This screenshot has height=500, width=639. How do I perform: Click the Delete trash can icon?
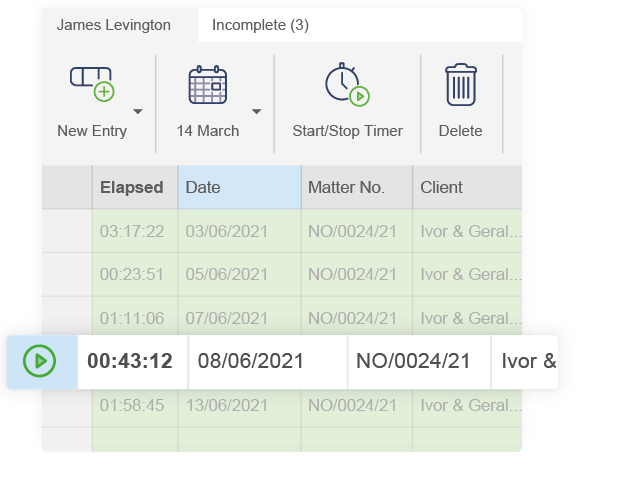pos(461,84)
